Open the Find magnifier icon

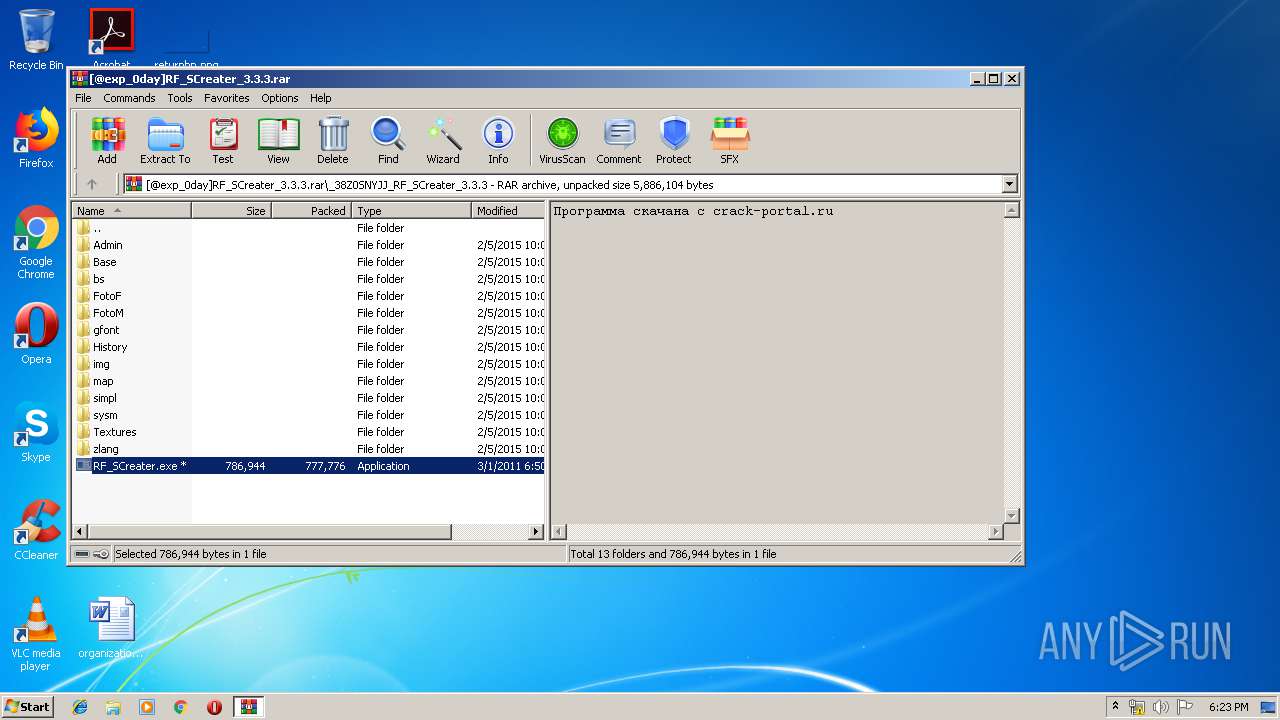coord(388,141)
